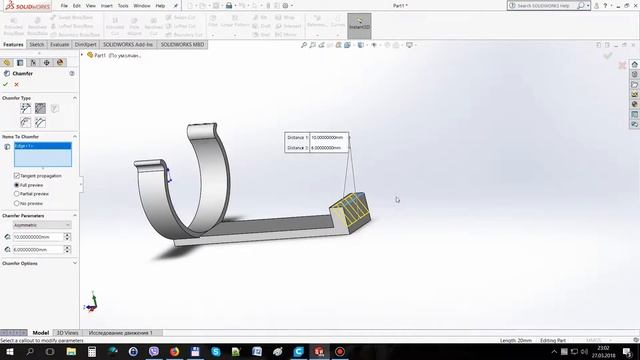Open the DimXpertManager tab icon

click(47, 62)
